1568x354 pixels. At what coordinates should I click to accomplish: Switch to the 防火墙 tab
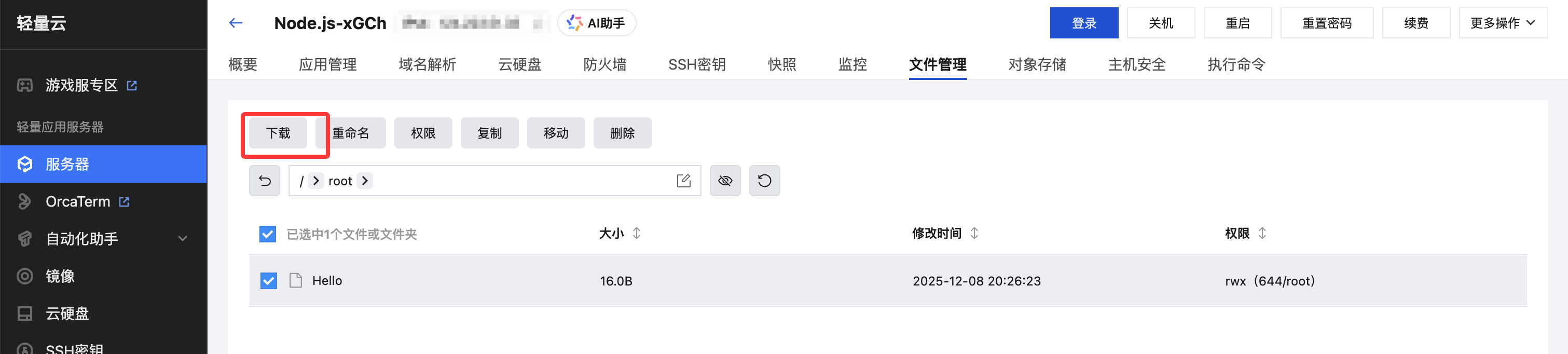[604, 64]
